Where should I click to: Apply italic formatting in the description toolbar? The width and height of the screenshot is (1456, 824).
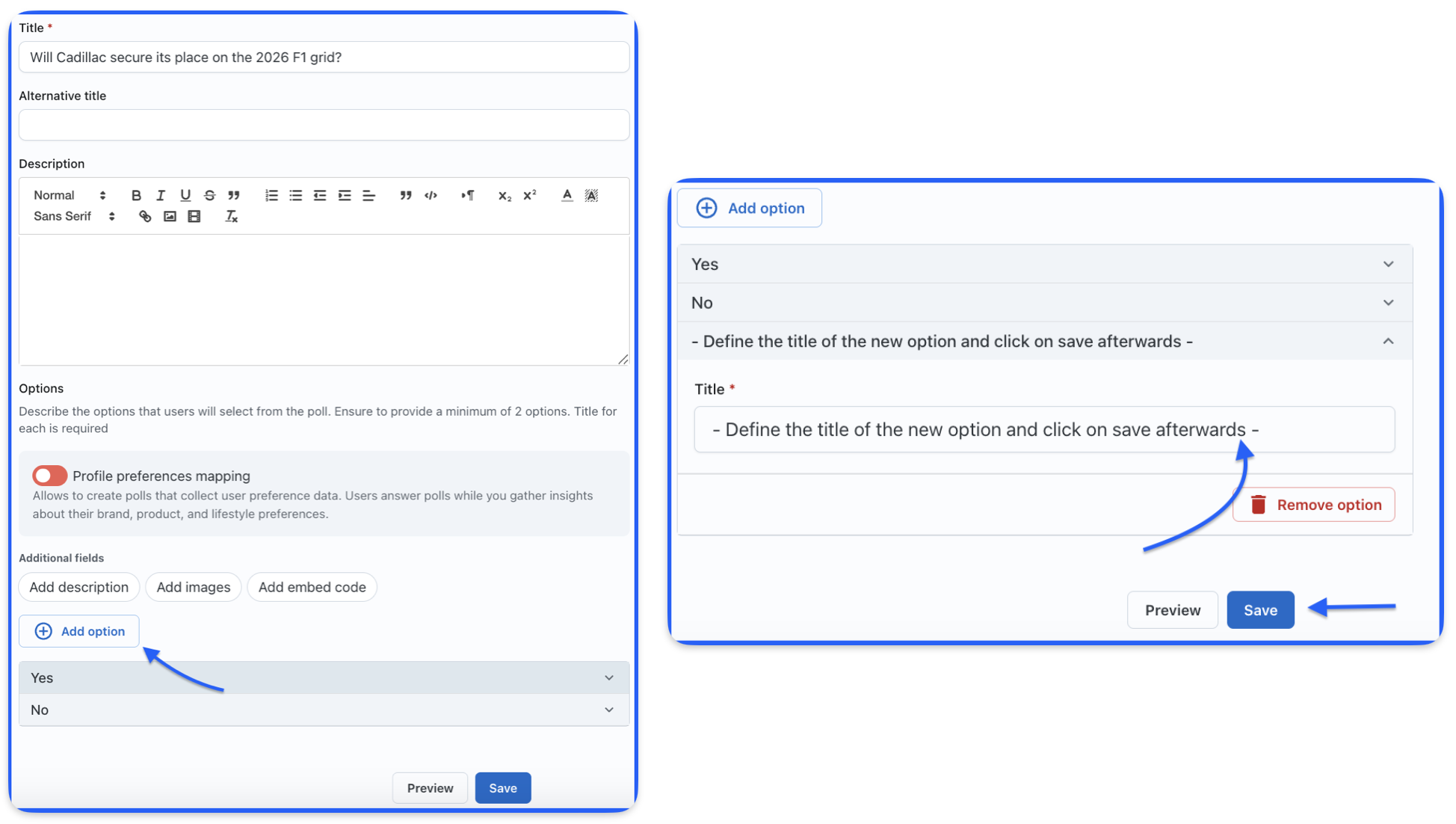pyautogui.click(x=160, y=195)
